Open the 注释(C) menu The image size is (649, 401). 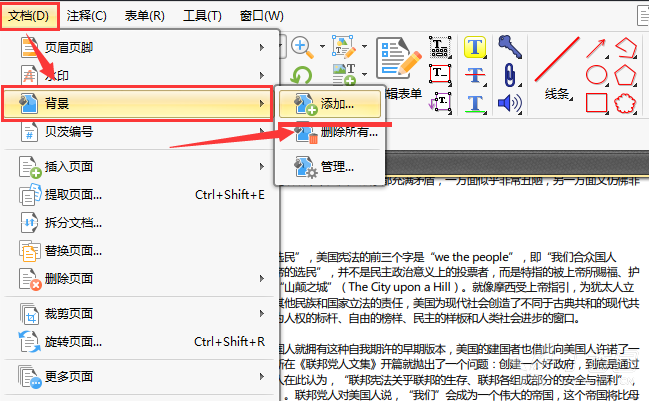(87, 16)
